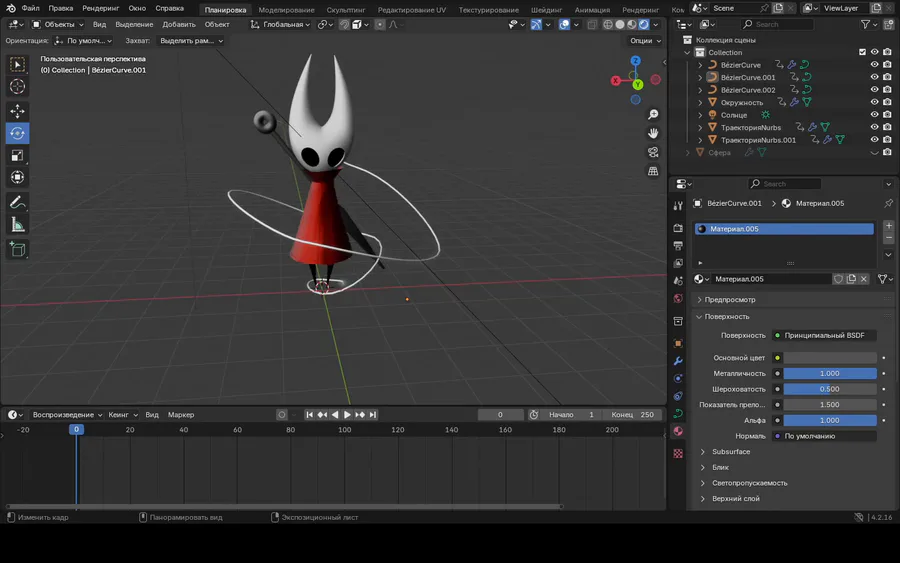Click the viewport zoom magnifier icon

[653, 115]
